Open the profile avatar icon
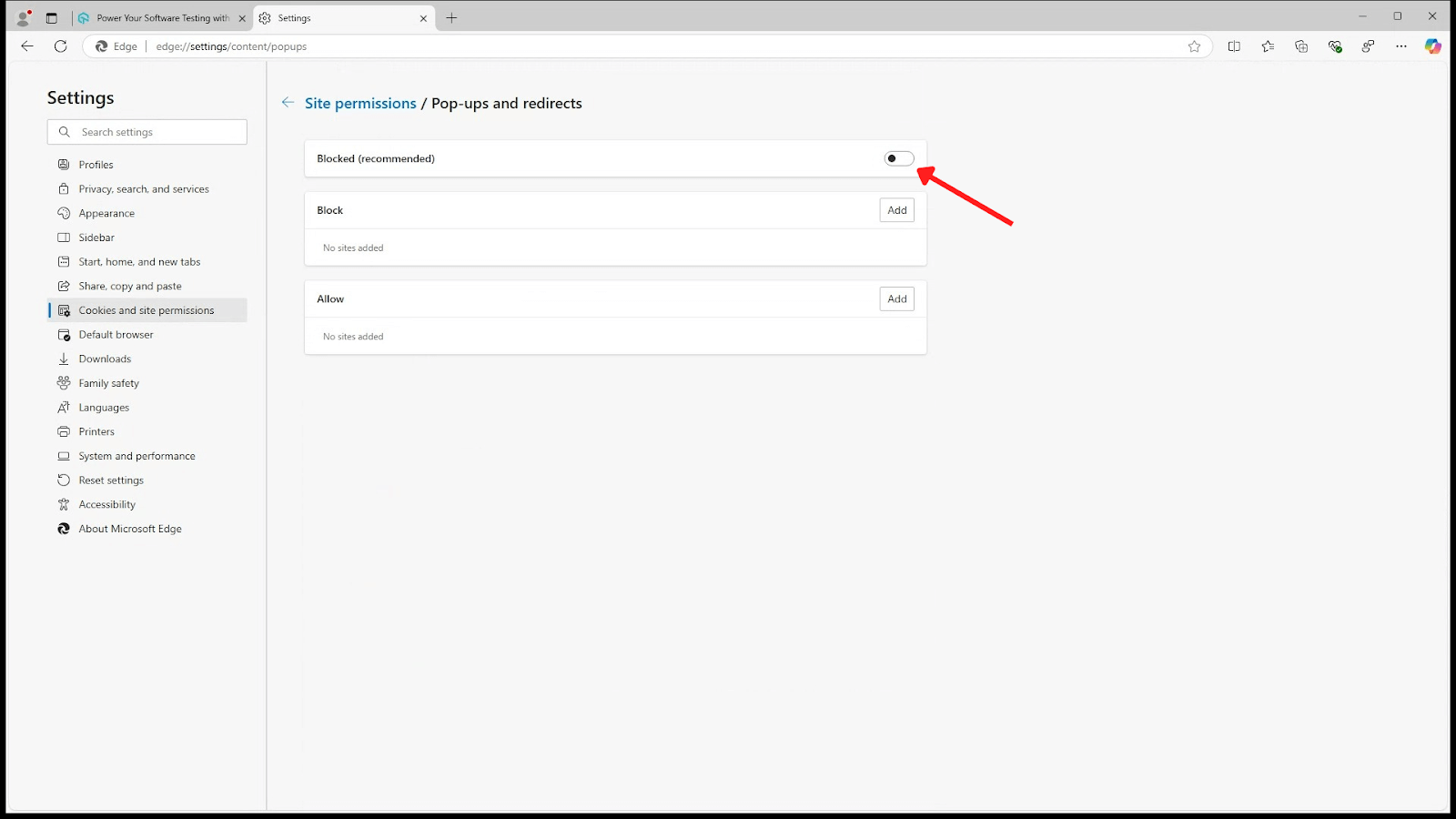1456x819 pixels. pyautogui.click(x=24, y=17)
